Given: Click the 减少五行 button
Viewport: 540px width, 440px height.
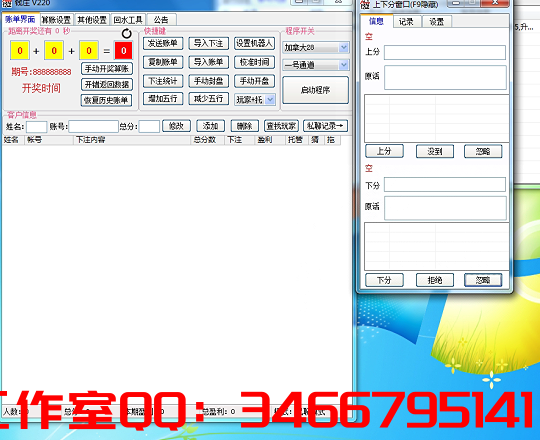Looking at the screenshot, I should 208,99.
